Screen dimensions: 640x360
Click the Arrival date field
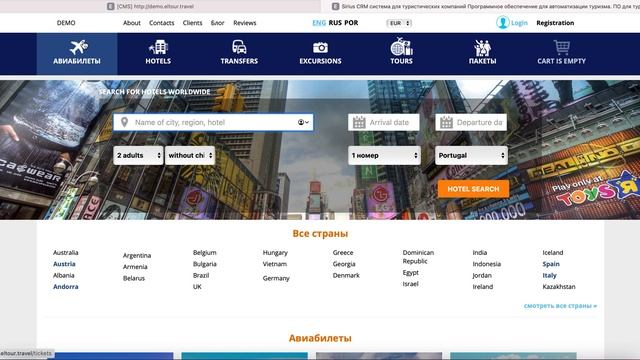coord(384,122)
